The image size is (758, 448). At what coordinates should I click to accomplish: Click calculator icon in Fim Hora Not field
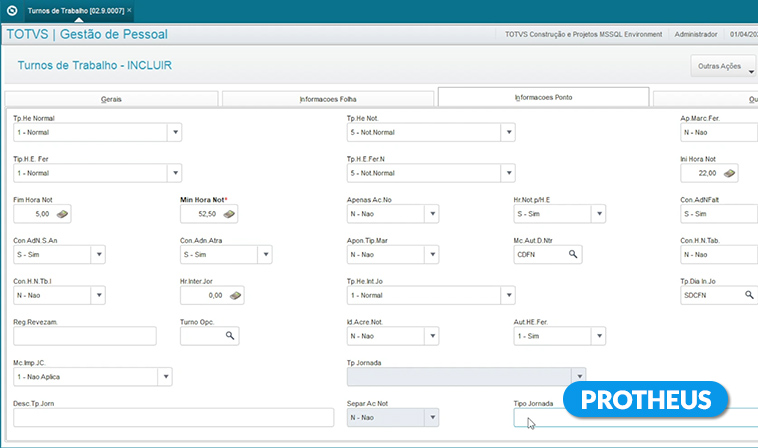tap(62, 214)
